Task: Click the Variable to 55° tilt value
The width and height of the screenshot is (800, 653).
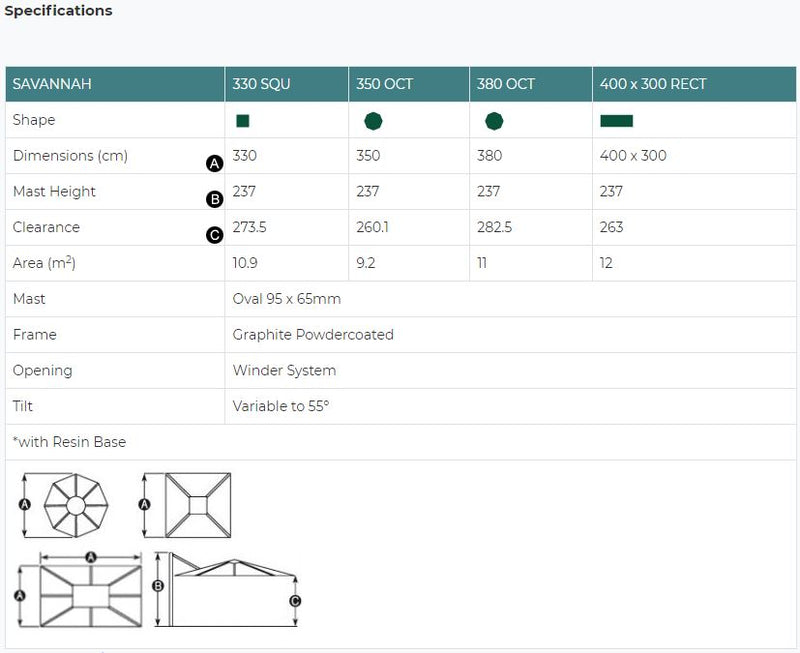Action: tap(281, 406)
